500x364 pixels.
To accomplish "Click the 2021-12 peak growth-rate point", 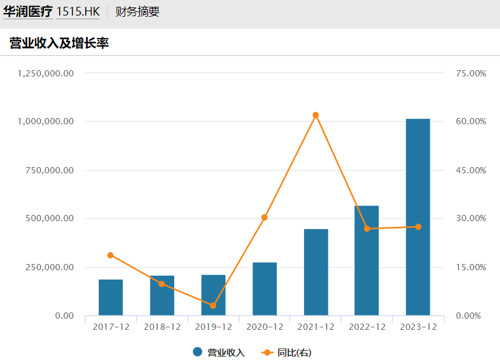I will pos(316,115).
